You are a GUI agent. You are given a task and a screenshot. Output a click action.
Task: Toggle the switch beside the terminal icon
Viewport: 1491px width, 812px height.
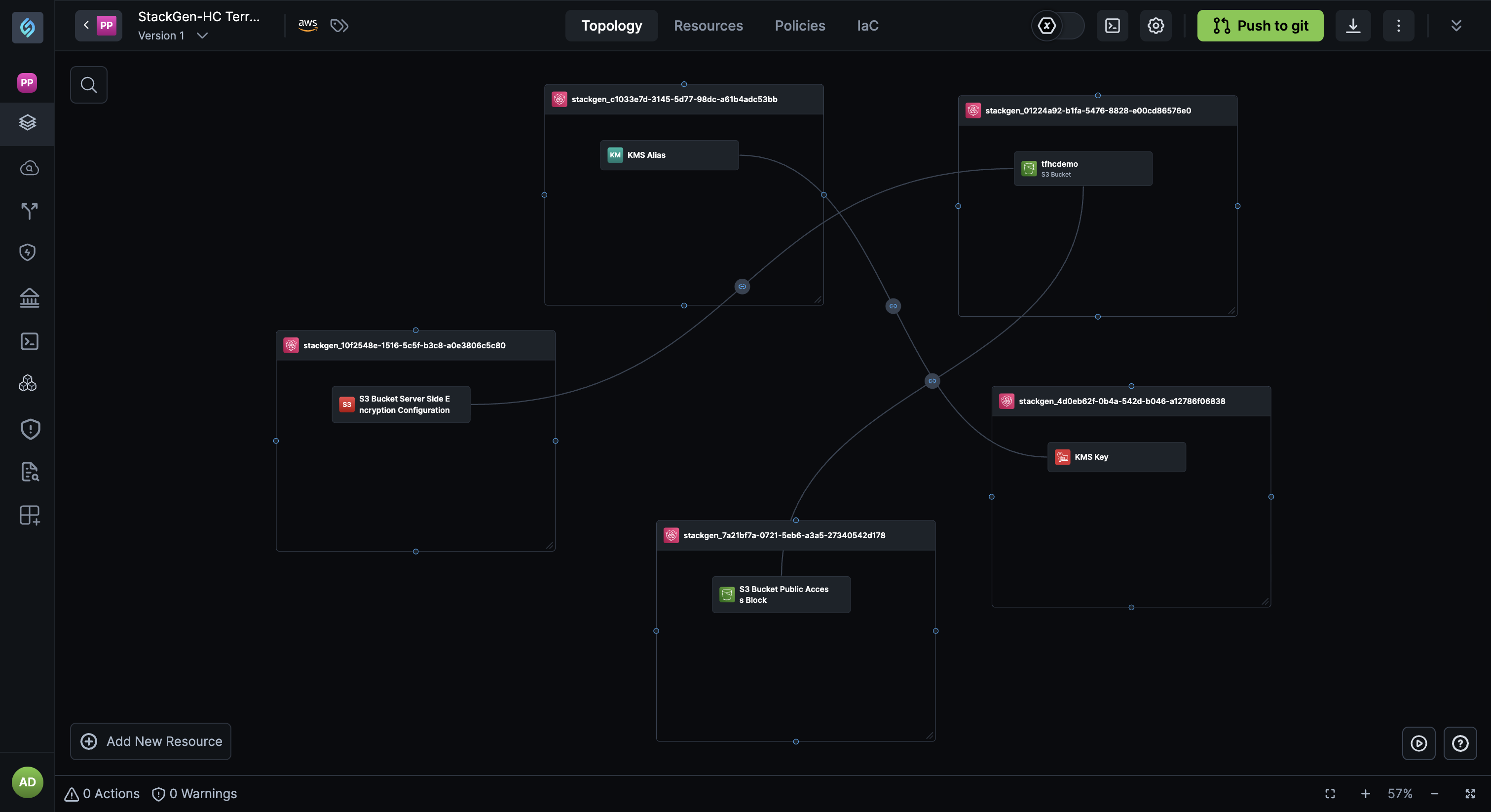[1057, 26]
